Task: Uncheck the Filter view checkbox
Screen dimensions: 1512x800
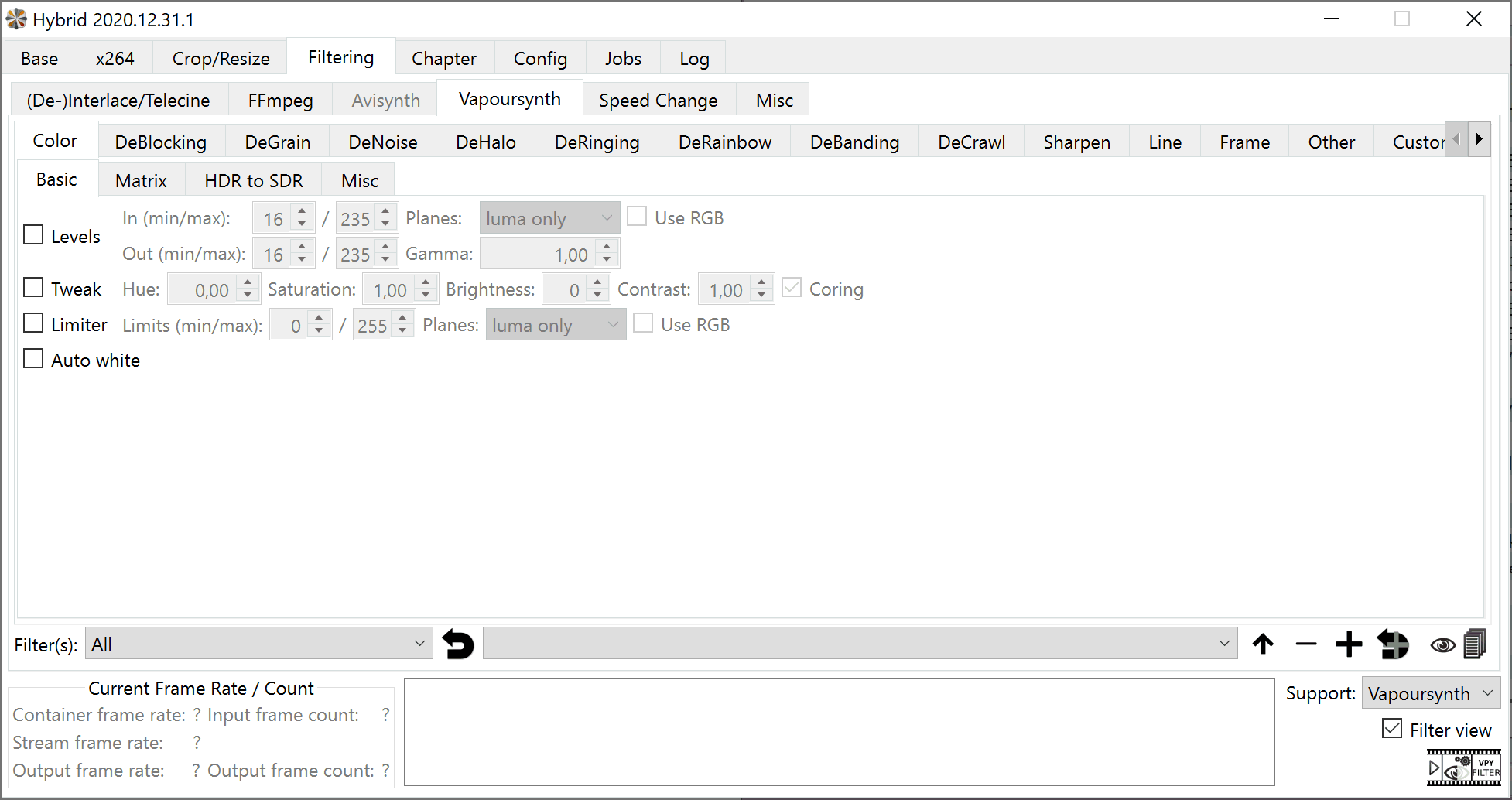Action: tap(1392, 729)
